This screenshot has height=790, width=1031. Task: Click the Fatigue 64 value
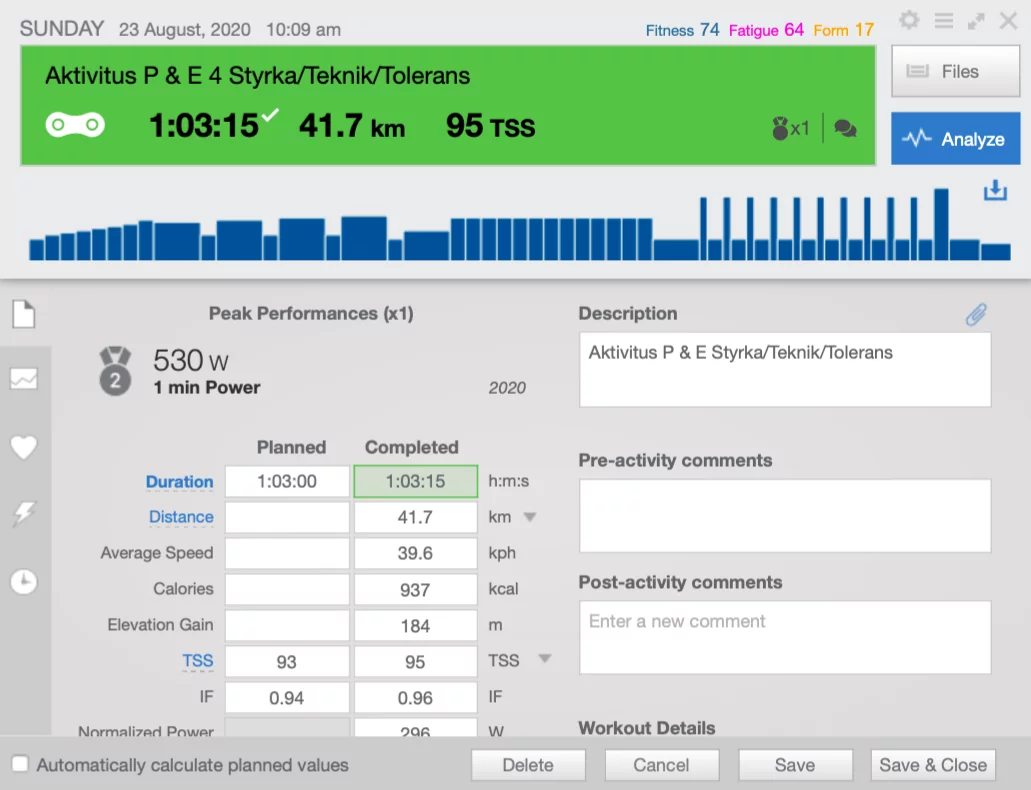767,30
